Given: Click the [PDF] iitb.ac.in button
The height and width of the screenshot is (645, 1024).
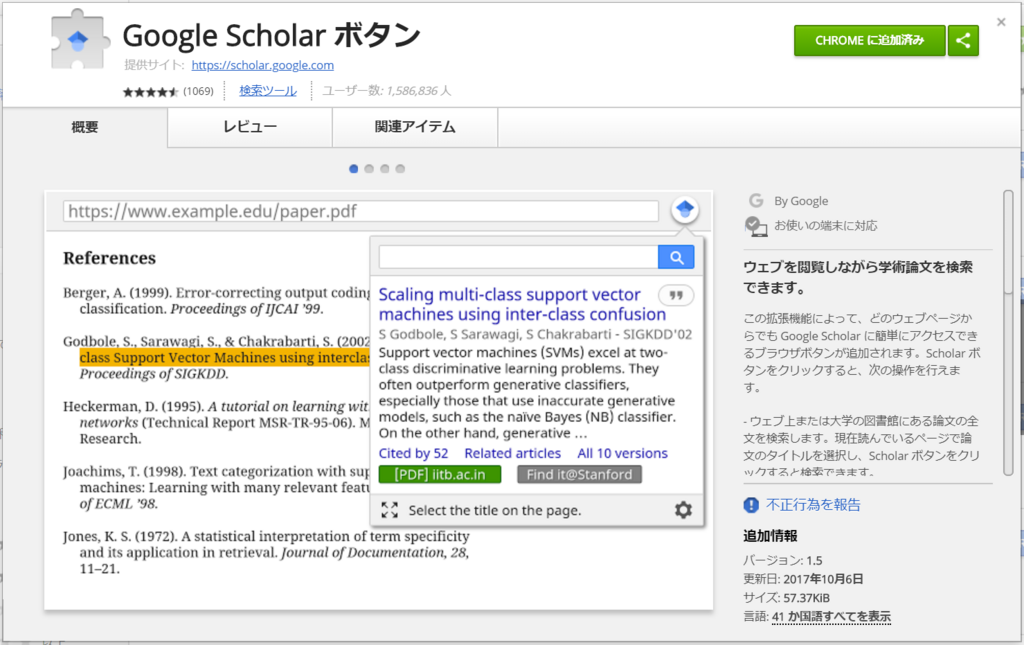Looking at the screenshot, I should pos(440,475).
